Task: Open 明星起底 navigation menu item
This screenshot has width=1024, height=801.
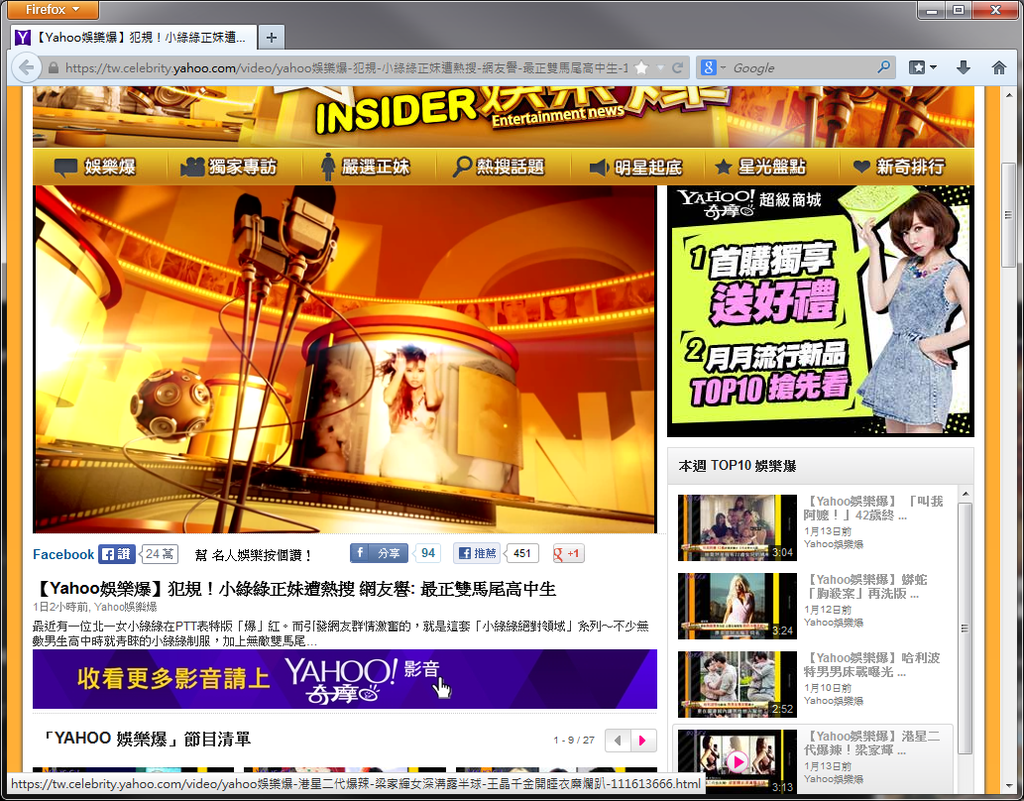Action: pos(635,167)
